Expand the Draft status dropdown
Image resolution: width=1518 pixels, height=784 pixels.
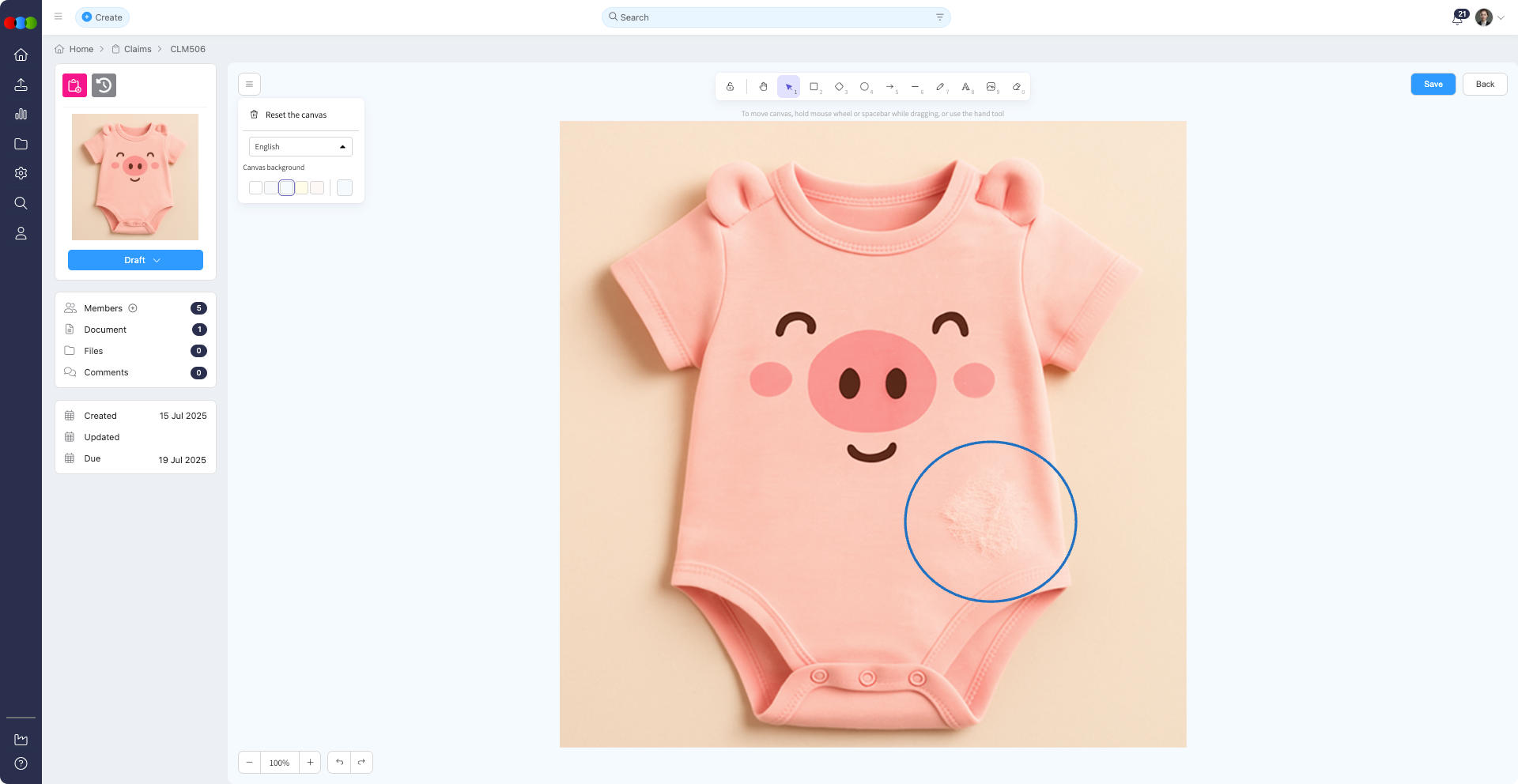point(135,260)
